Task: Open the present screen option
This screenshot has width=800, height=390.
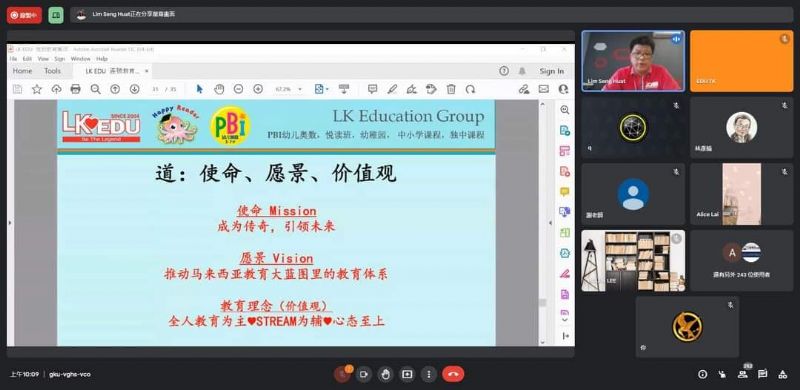Action: pyautogui.click(x=407, y=374)
